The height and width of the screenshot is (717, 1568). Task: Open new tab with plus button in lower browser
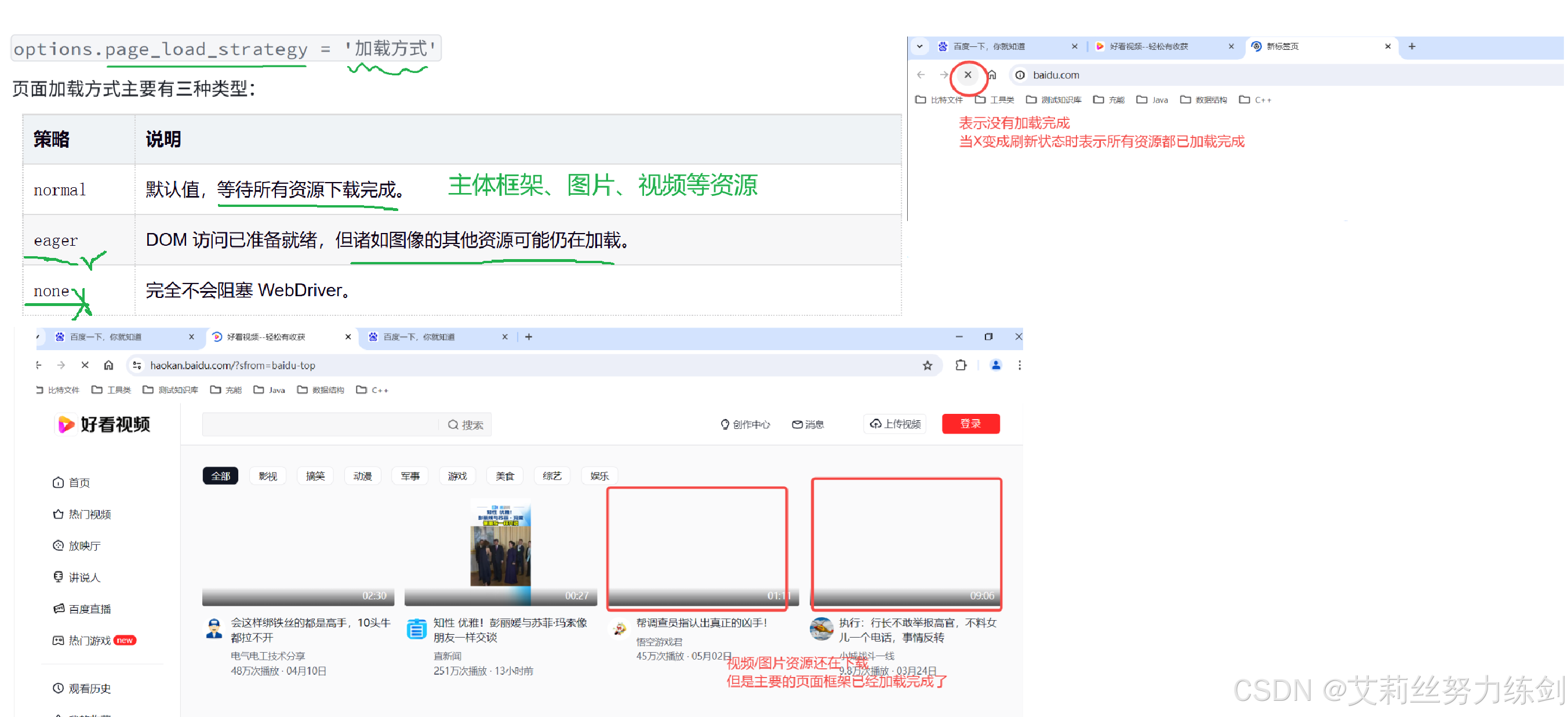[528, 337]
